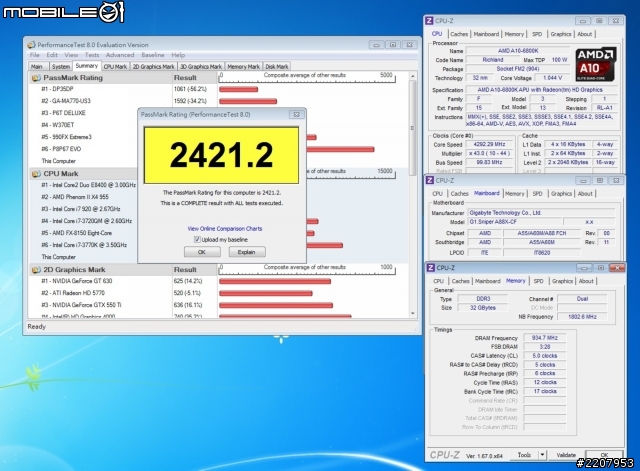640x471 pixels.
Task: Open the Tools dropdown arrow in CPU-Z
Action: [542, 455]
